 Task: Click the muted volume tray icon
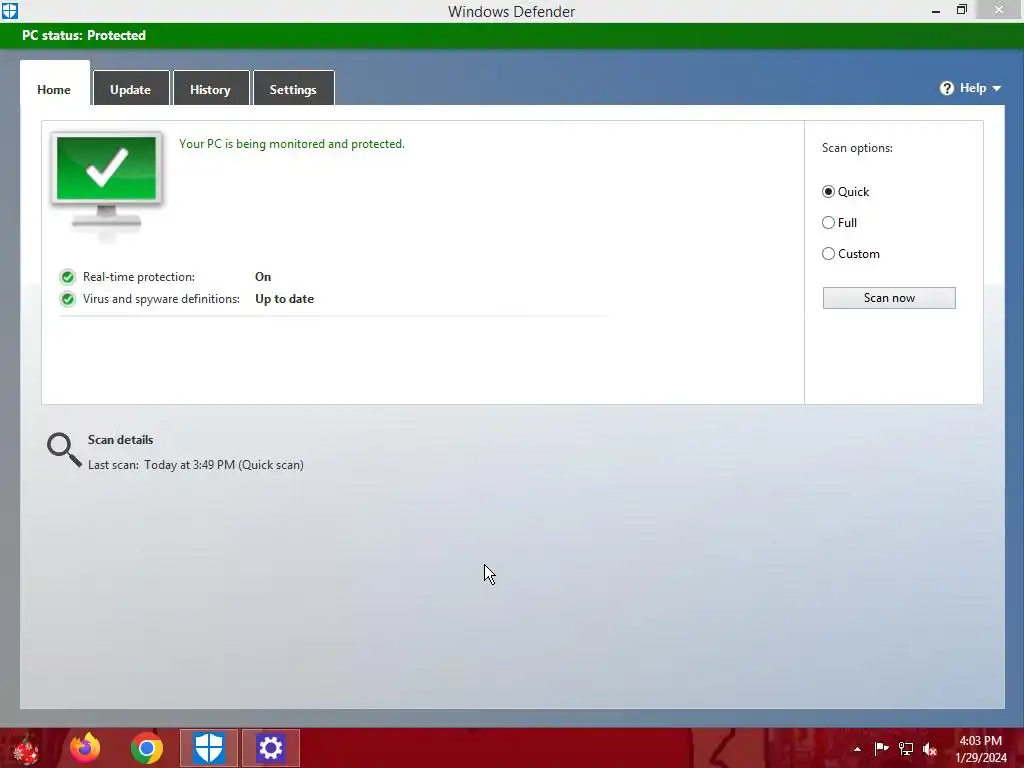930,749
